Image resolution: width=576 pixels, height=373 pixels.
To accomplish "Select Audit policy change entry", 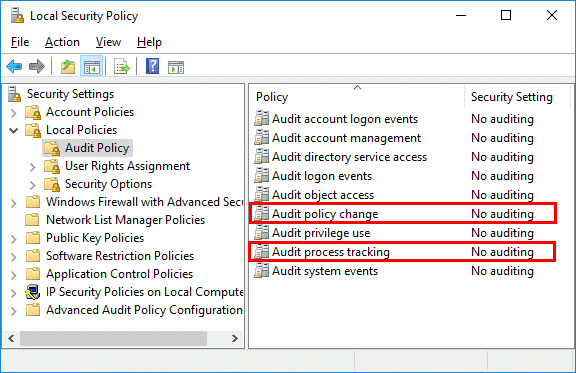I will pos(403,214).
